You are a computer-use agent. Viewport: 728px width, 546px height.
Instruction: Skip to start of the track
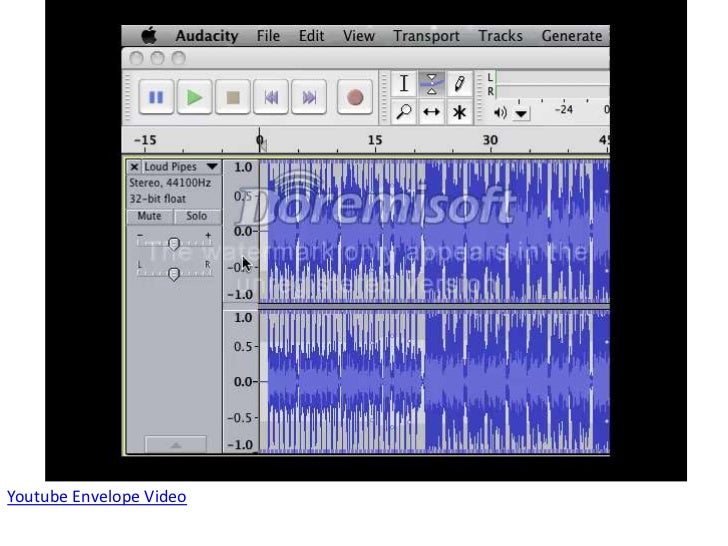pos(271,97)
